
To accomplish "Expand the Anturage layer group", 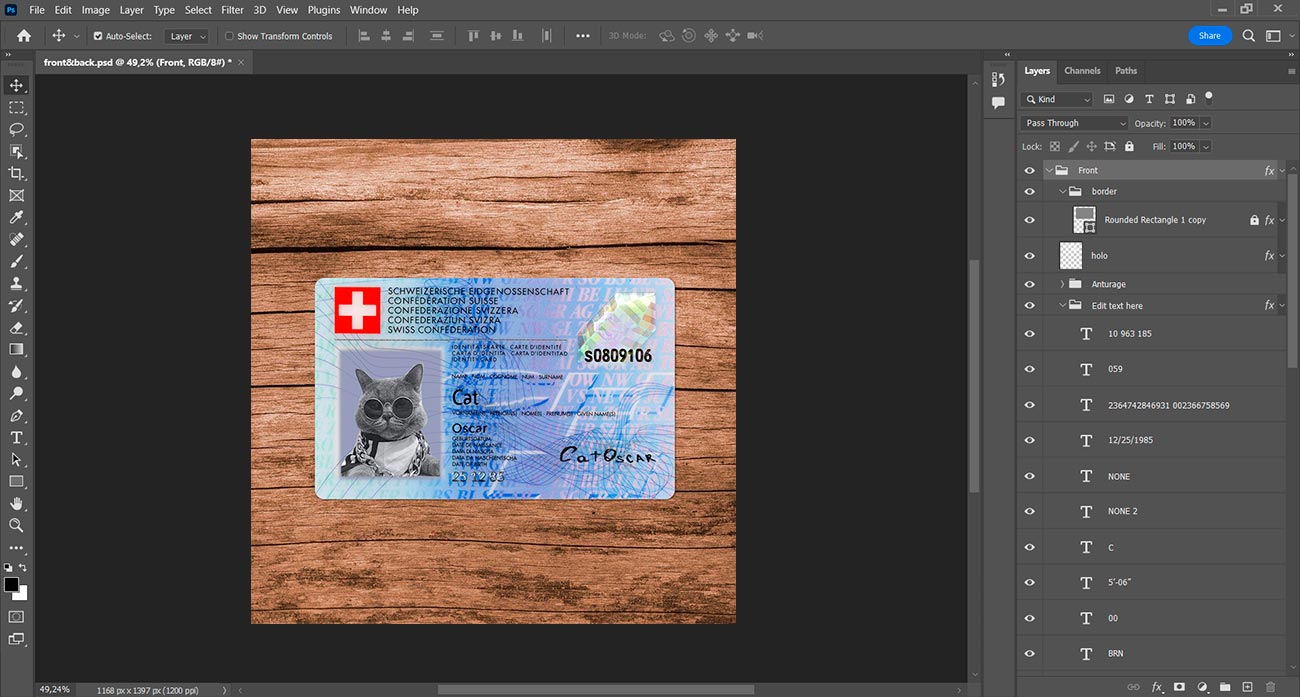I will pyautogui.click(x=1062, y=284).
